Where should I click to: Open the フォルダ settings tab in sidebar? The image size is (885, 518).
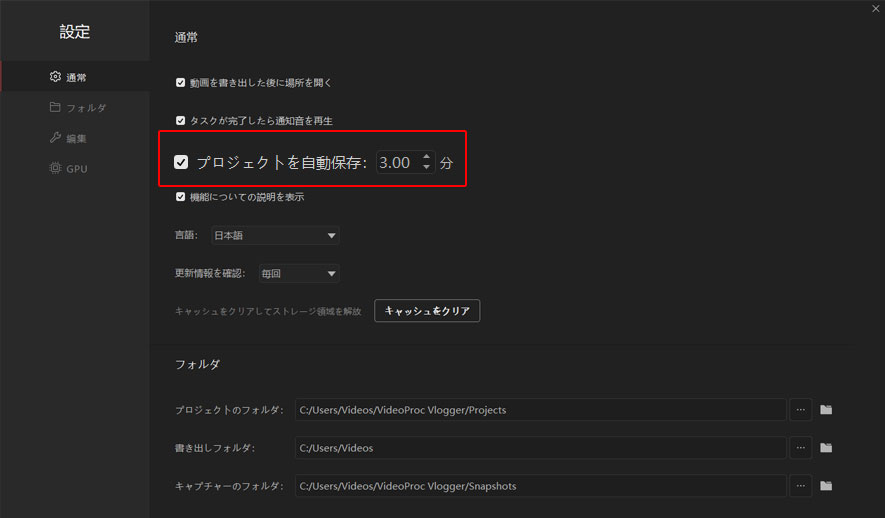tap(75, 107)
